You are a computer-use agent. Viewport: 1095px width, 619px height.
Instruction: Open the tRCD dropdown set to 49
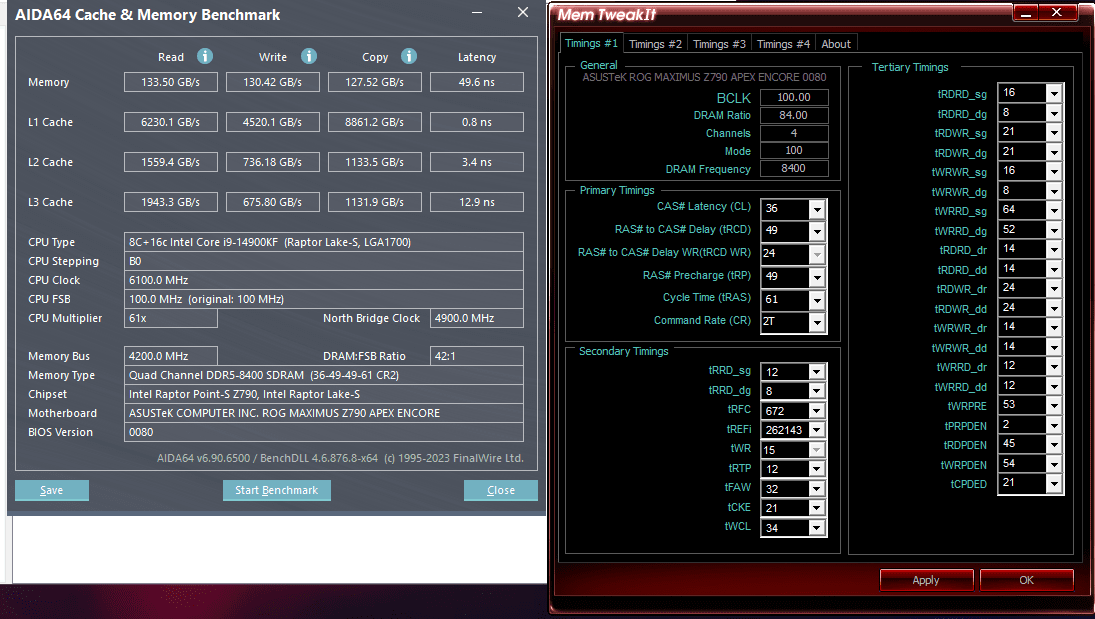(816, 231)
